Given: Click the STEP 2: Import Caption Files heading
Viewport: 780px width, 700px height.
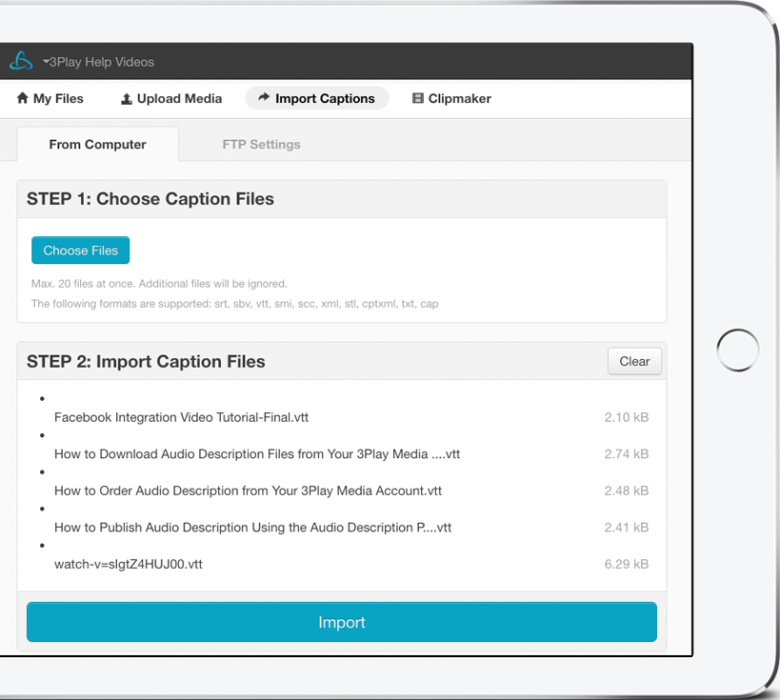Looking at the screenshot, I should tap(146, 362).
